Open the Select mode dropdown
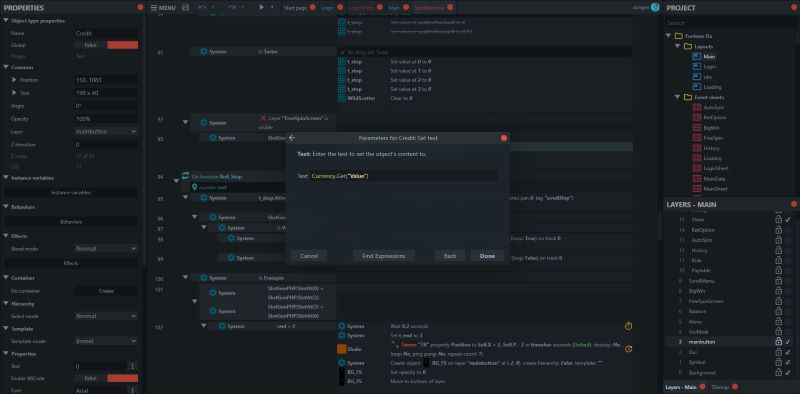 point(106,316)
